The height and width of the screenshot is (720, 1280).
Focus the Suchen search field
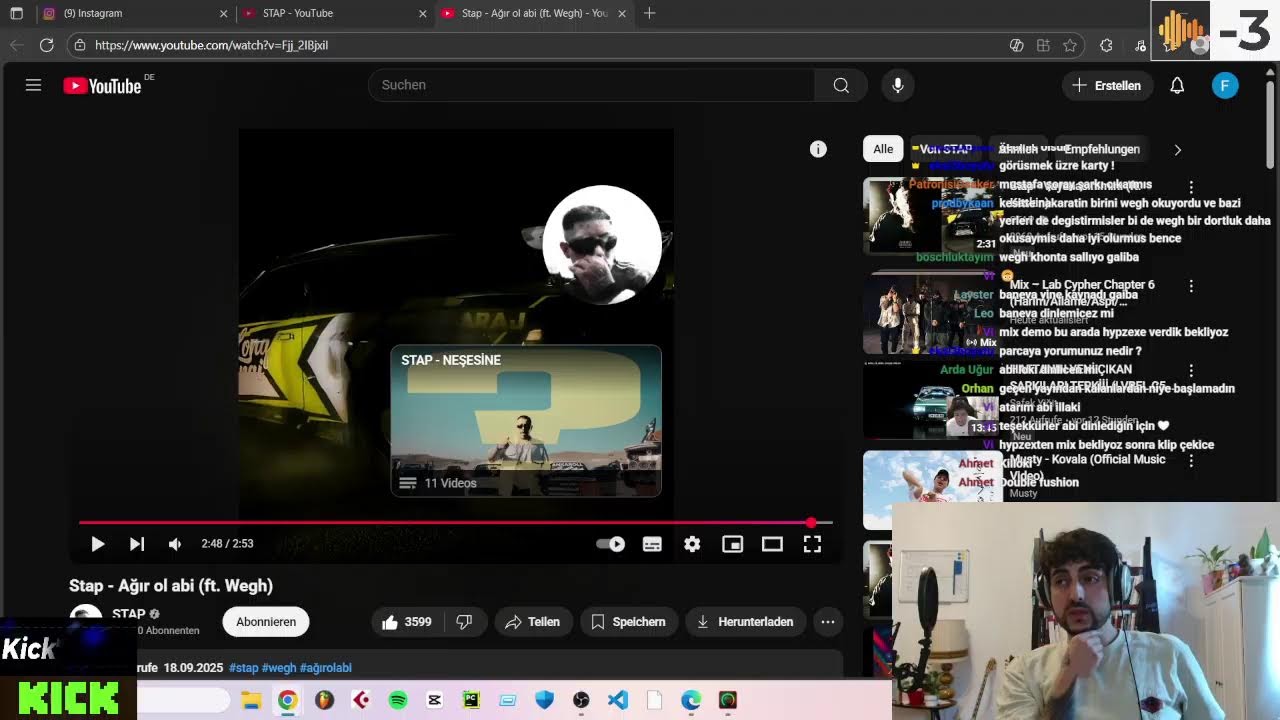[592, 85]
